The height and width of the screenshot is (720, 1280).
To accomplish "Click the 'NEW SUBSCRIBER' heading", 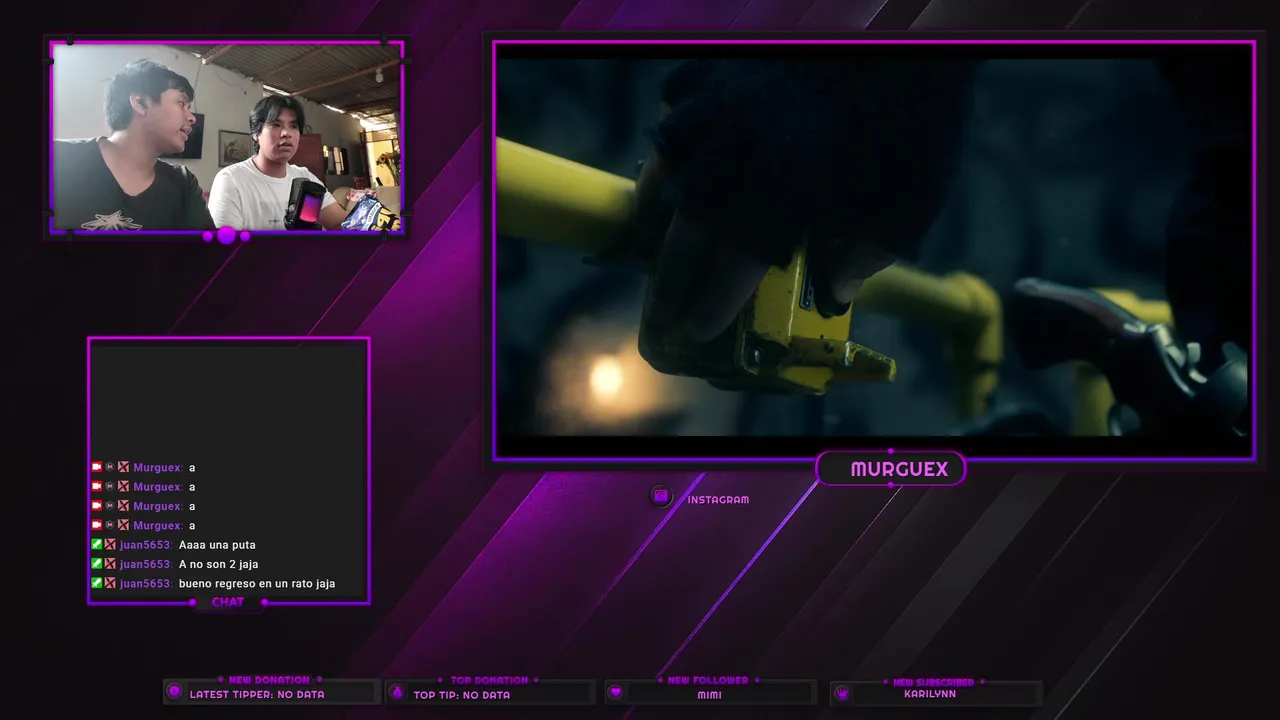I will tap(933, 682).
